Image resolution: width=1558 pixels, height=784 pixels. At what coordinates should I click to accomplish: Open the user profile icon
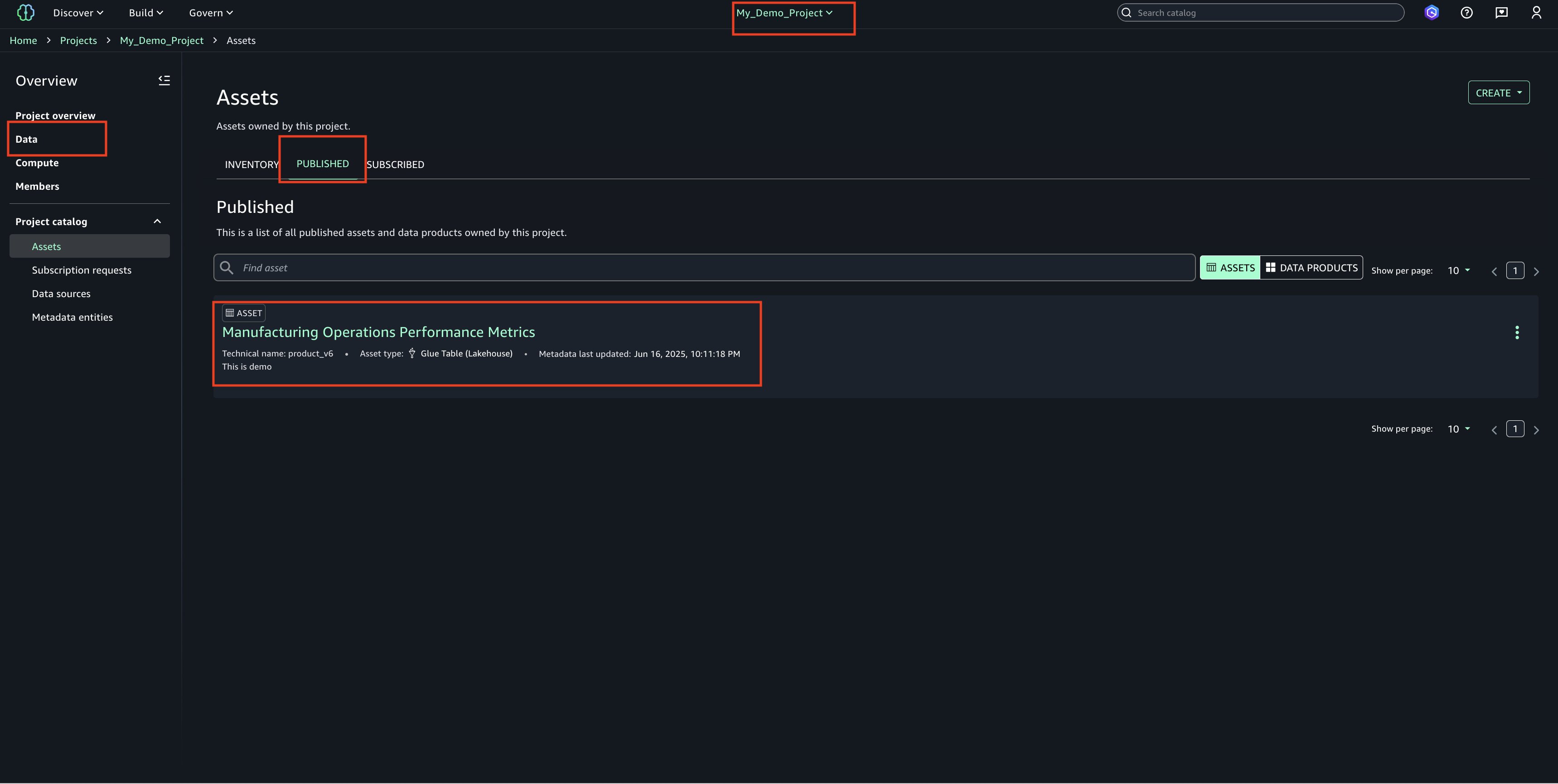[1536, 13]
